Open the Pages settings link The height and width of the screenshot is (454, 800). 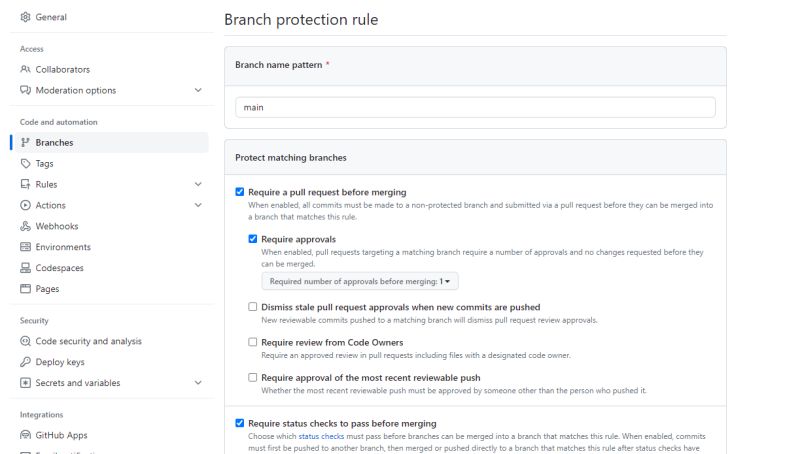click(x=47, y=289)
